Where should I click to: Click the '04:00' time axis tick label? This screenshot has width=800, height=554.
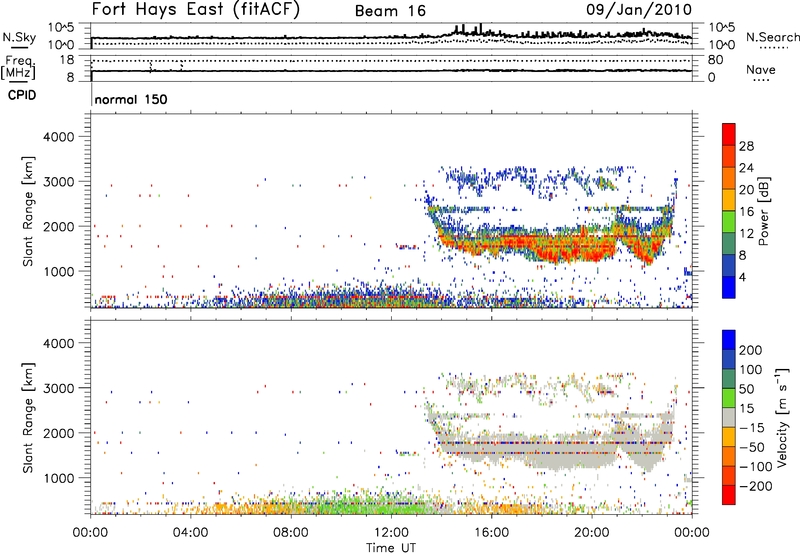tap(190, 533)
